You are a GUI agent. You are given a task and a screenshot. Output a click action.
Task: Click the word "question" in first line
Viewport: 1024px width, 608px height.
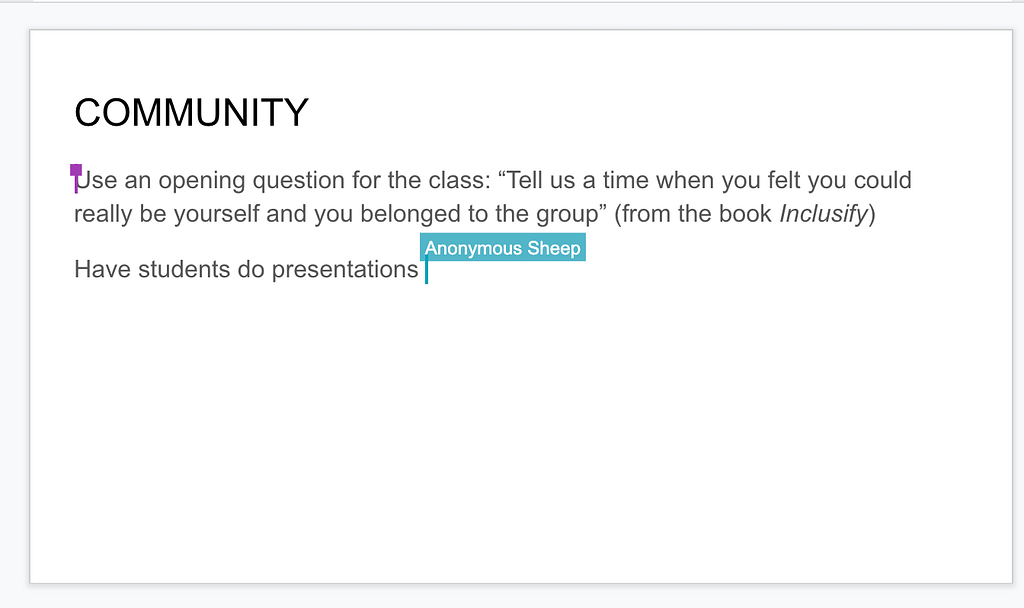coord(298,181)
